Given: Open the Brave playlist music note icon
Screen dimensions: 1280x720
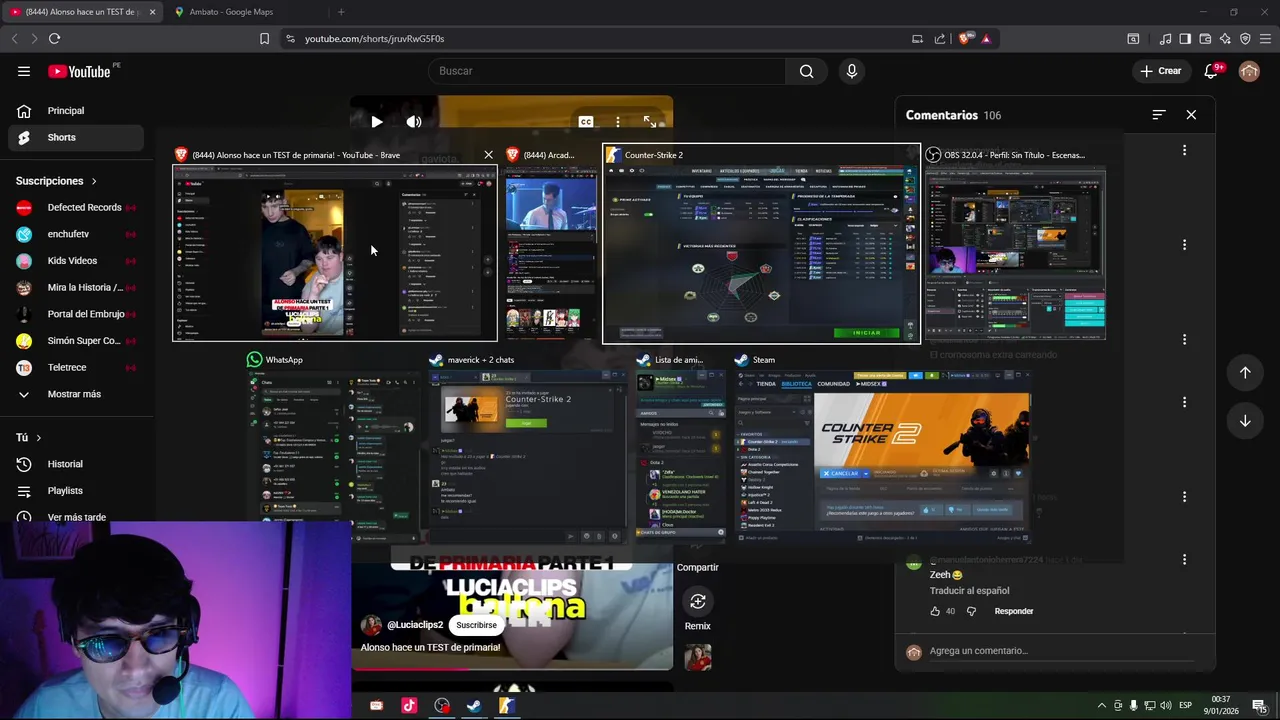Looking at the screenshot, I should pos(1165,39).
